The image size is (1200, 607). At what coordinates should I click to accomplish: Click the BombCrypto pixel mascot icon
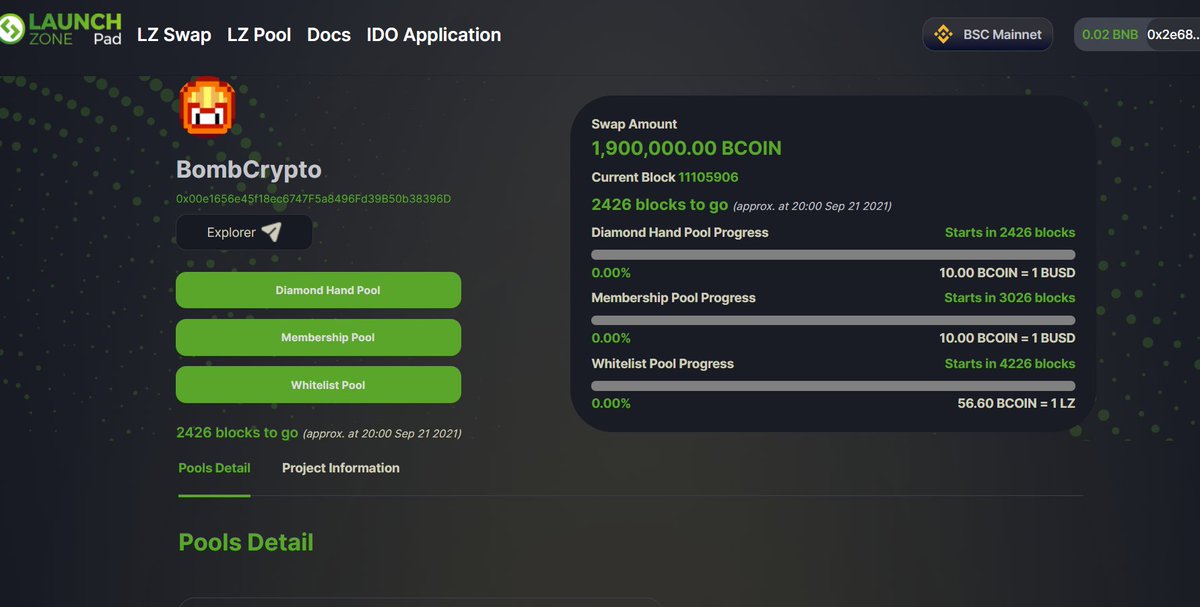207,106
